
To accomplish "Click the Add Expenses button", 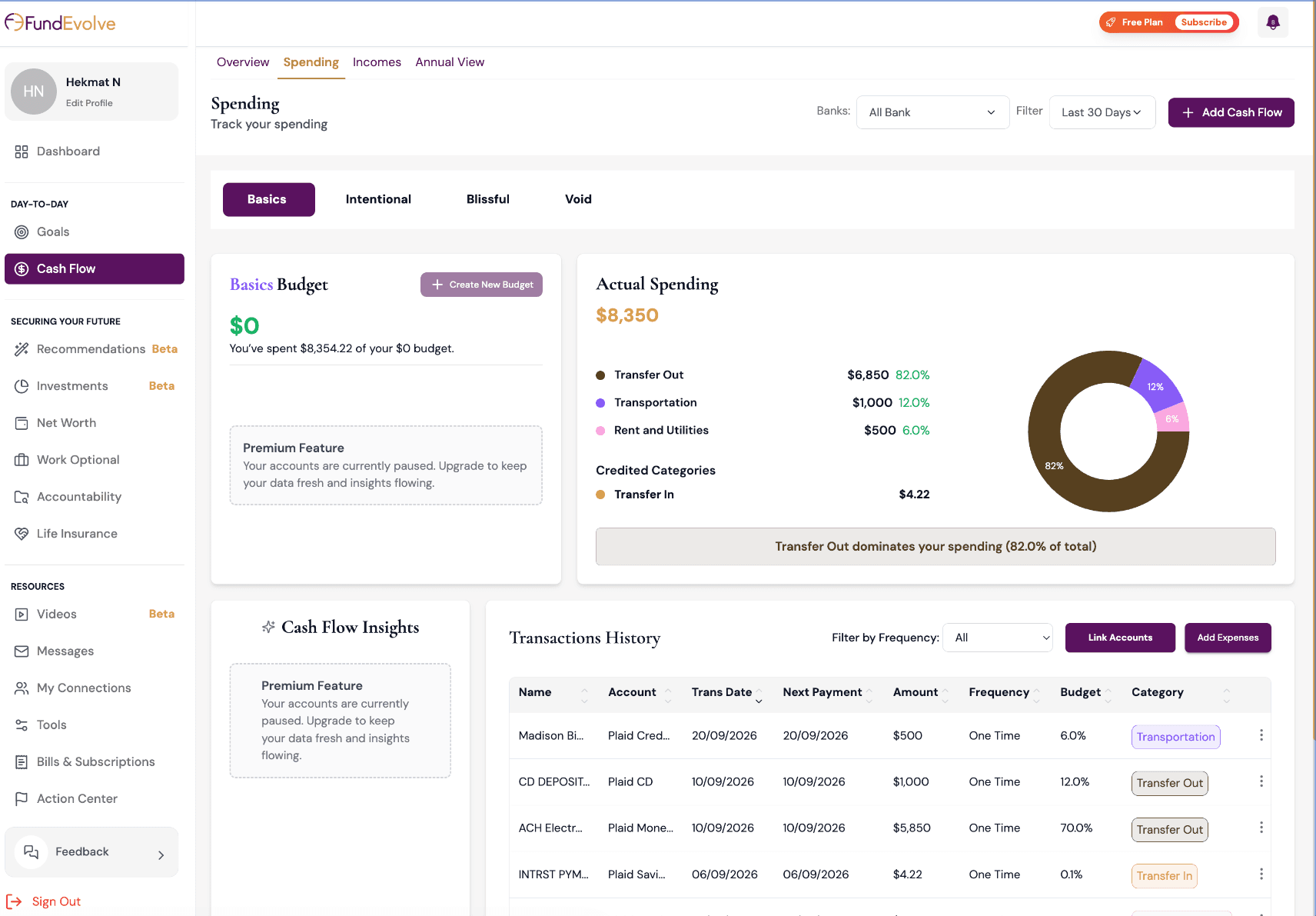I will [x=1228, y=638].
